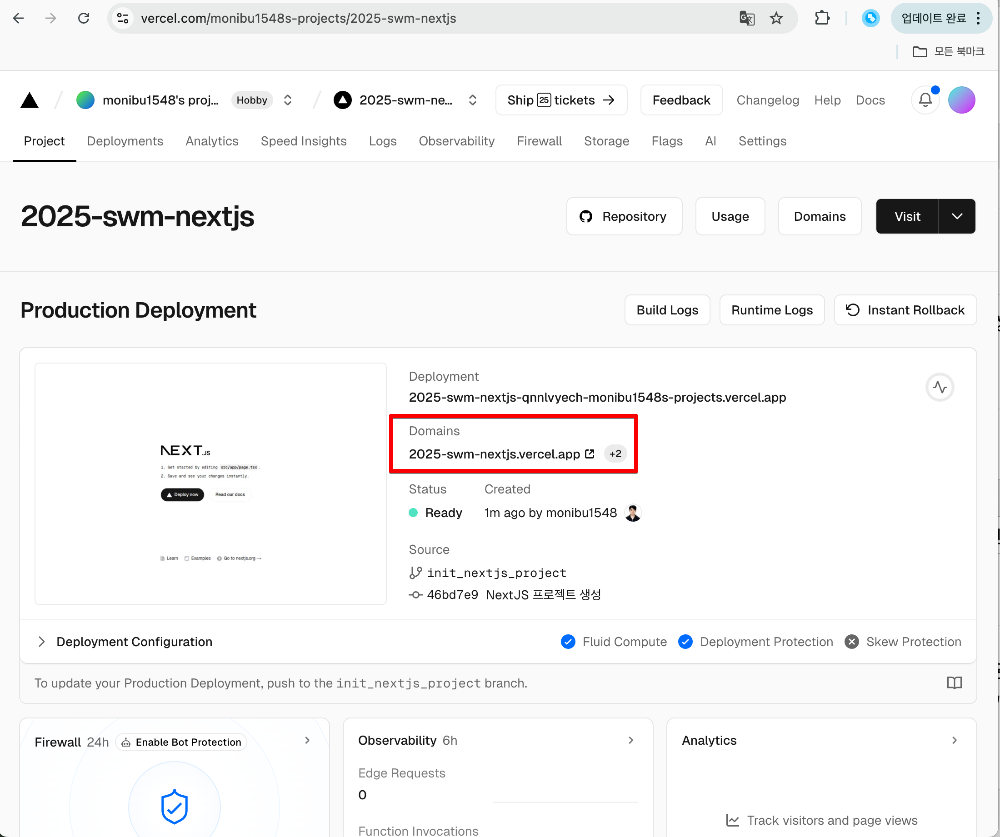Open the Feedback button
1000x837 pixels.
681,100
